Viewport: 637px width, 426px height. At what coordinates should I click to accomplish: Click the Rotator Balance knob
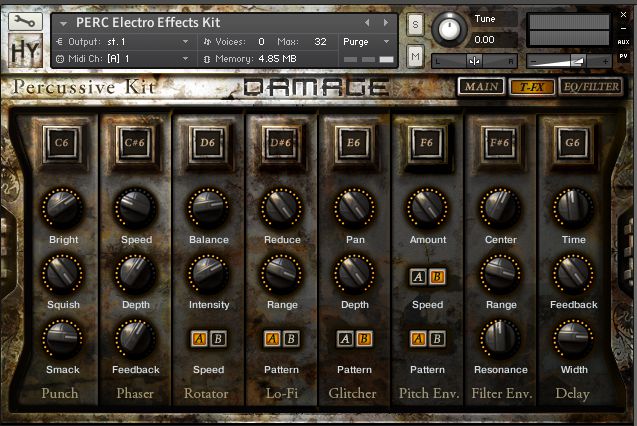click(x=208, y=208)
